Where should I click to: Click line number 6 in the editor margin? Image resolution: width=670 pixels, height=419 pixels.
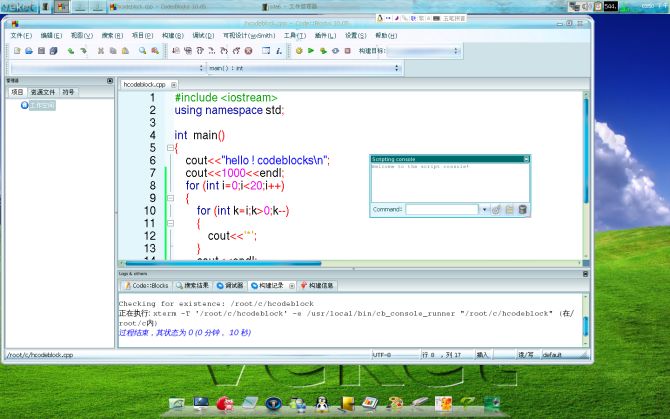coord(153,160)
